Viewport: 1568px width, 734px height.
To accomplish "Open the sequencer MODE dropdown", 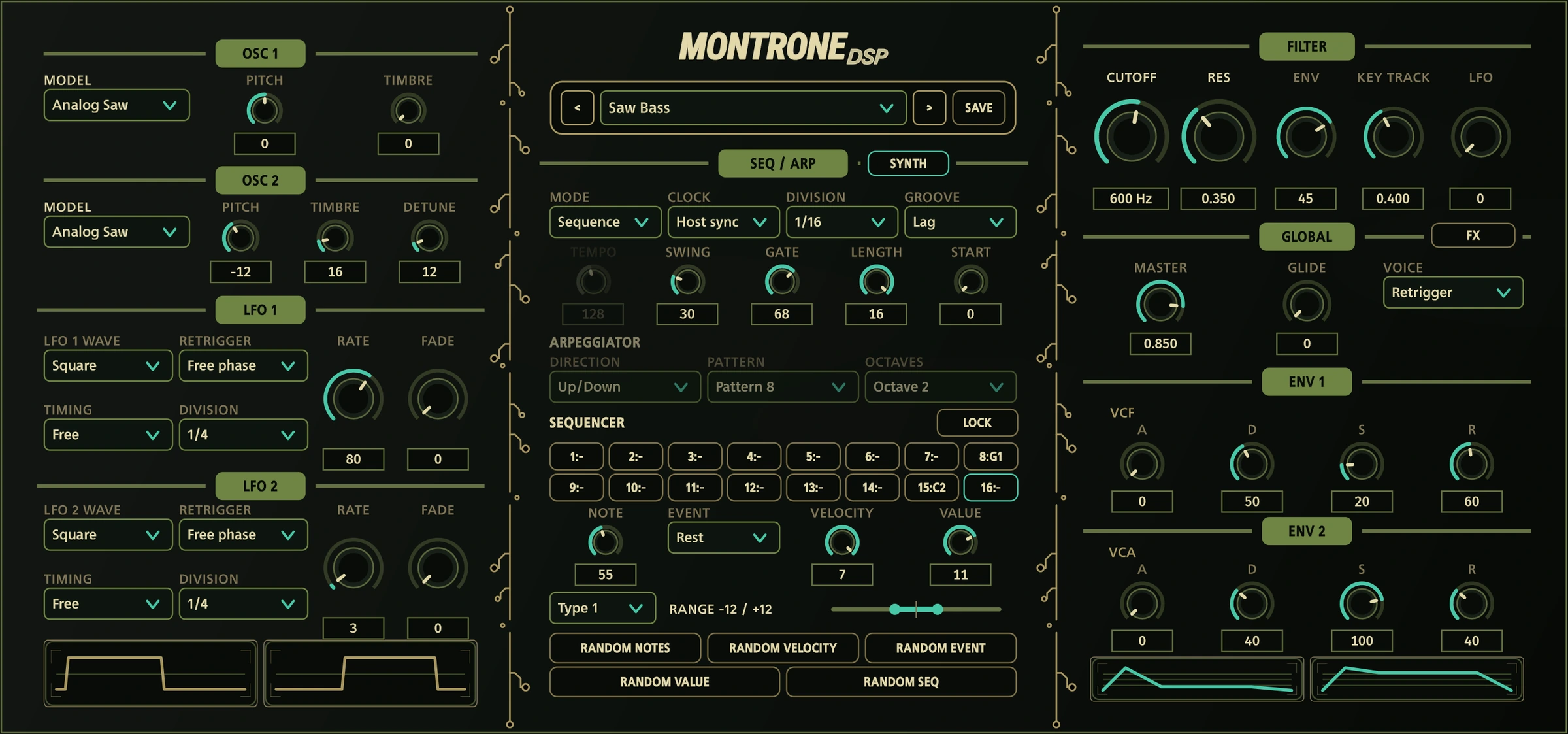I will pos(604,222).
